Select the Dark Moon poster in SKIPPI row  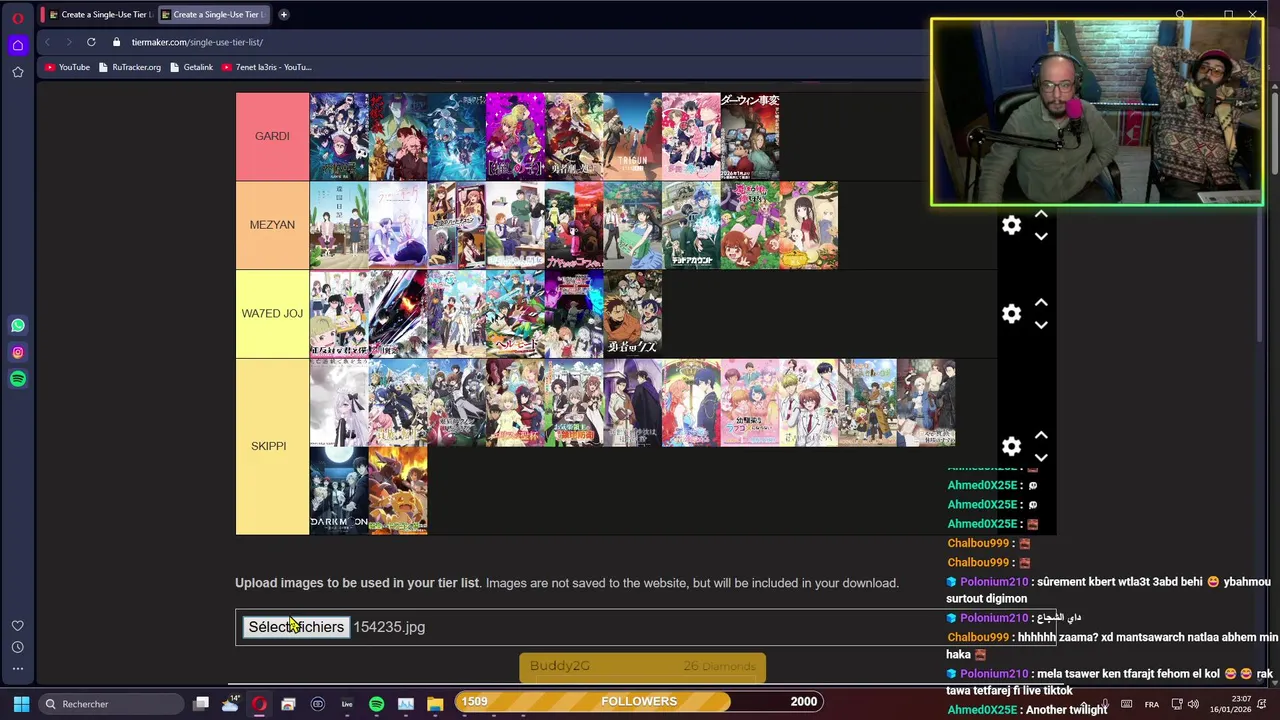coord(339,490)
